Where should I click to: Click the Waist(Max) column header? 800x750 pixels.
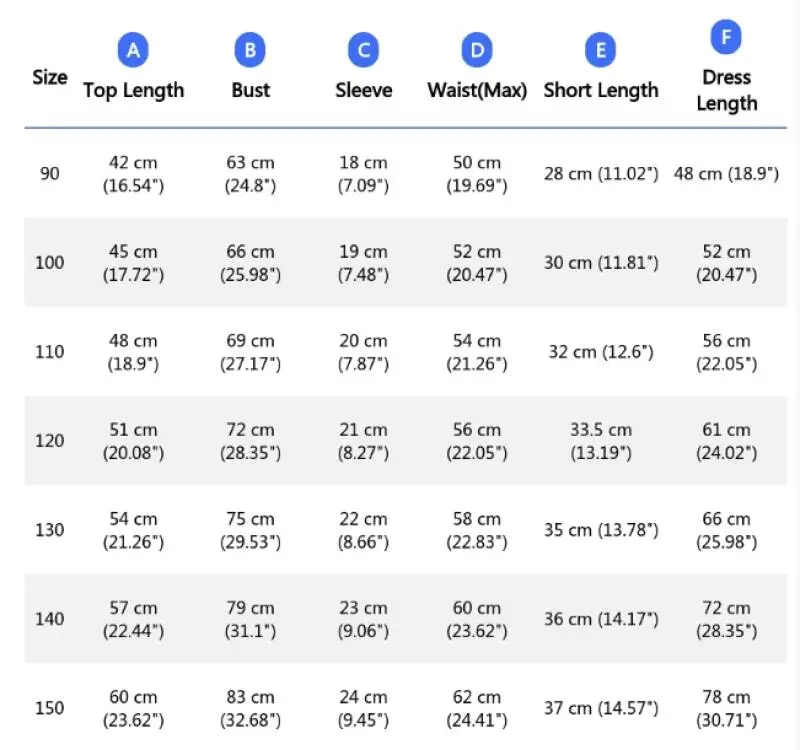coord(477,90)
